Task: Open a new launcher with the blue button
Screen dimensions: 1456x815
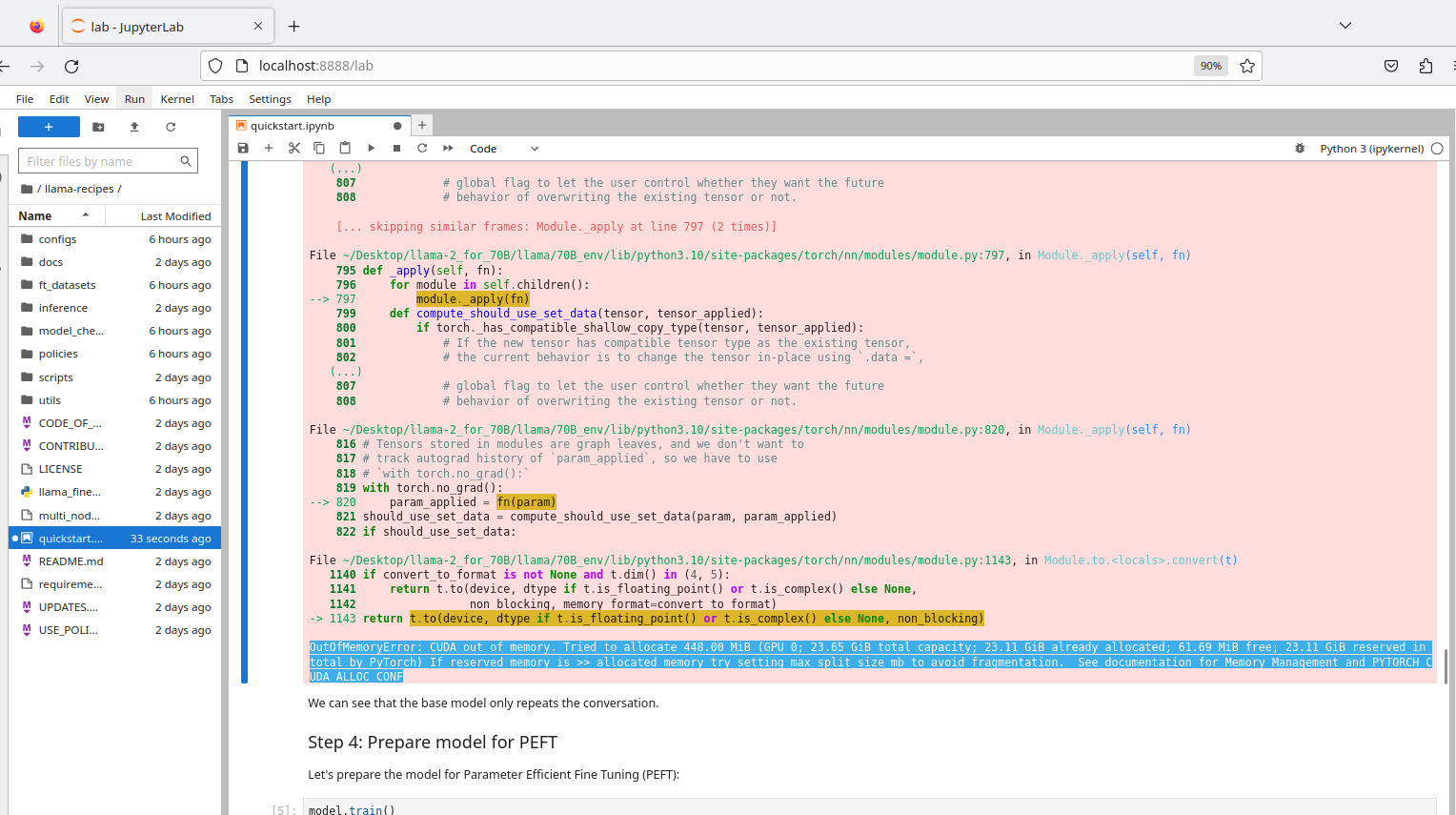Action: [49, 127]
